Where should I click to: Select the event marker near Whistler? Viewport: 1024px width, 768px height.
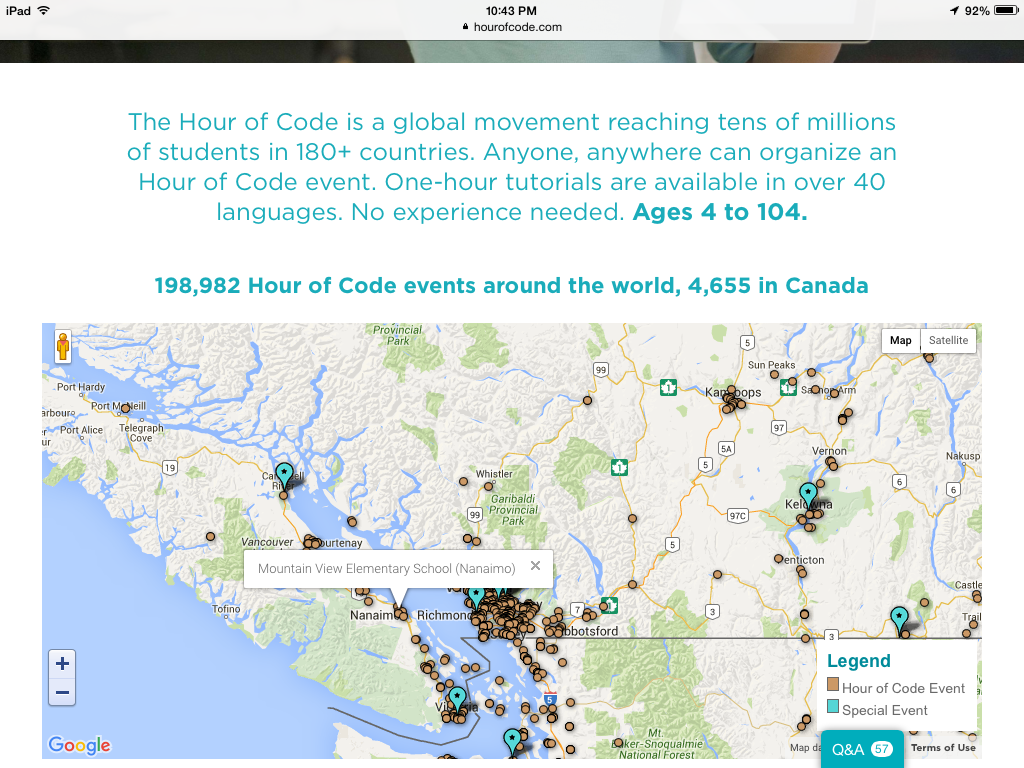click(x=463, y=482)
